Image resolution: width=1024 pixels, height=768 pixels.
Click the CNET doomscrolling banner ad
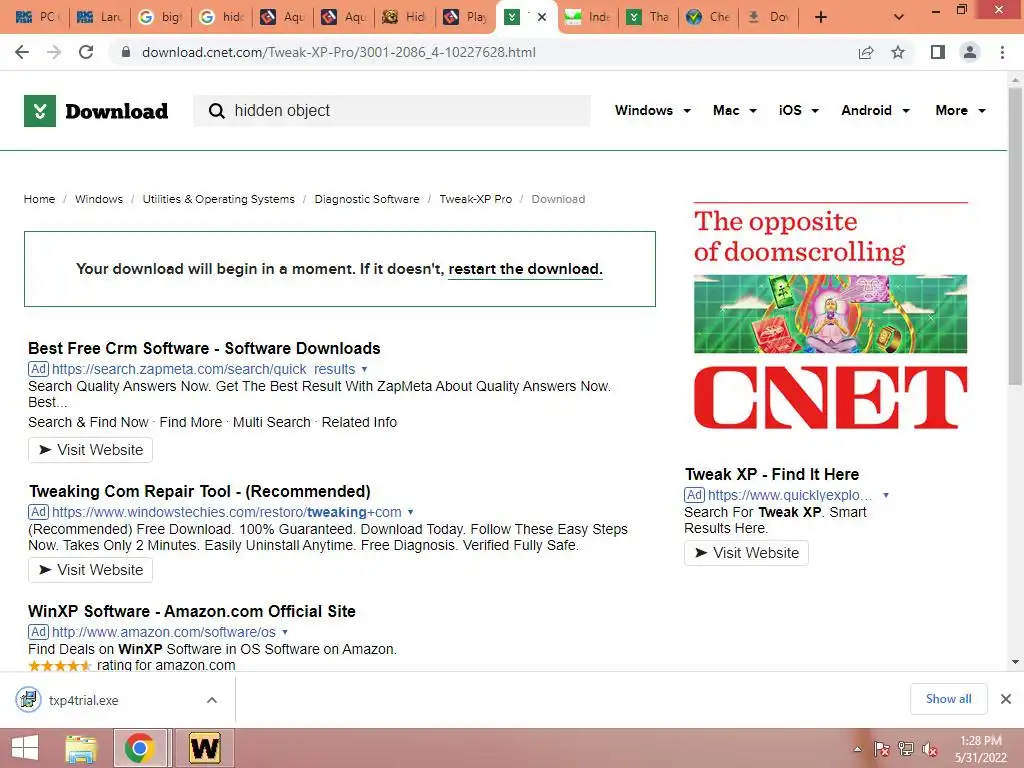click(830, 316)
